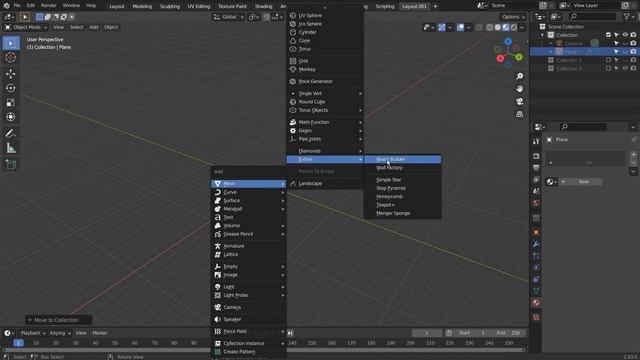
Task: Click the jump-to-end playback button
Action: (290, 333)
